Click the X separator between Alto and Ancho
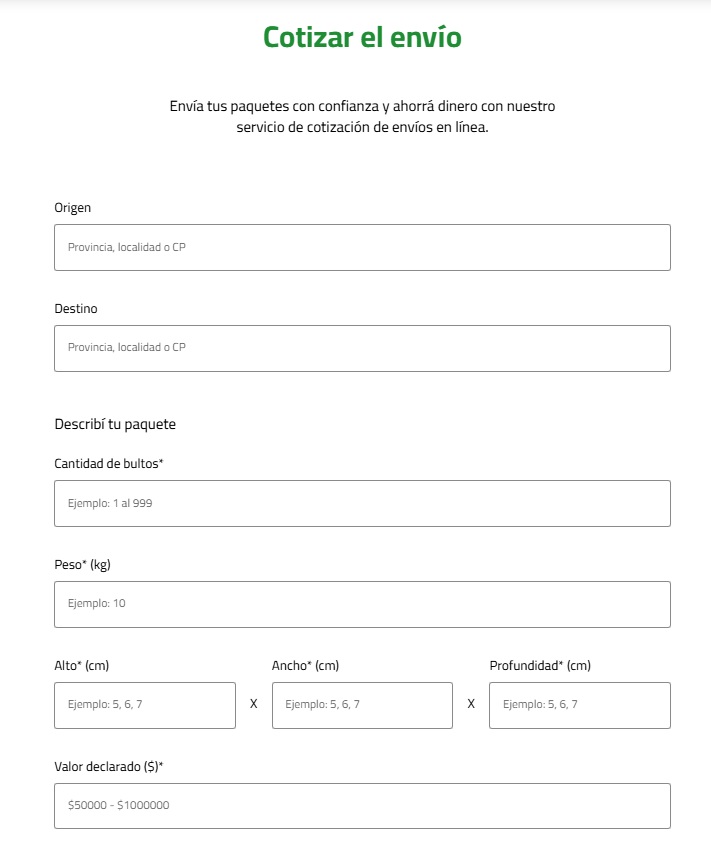711x857 pixels. pos(254,704)
